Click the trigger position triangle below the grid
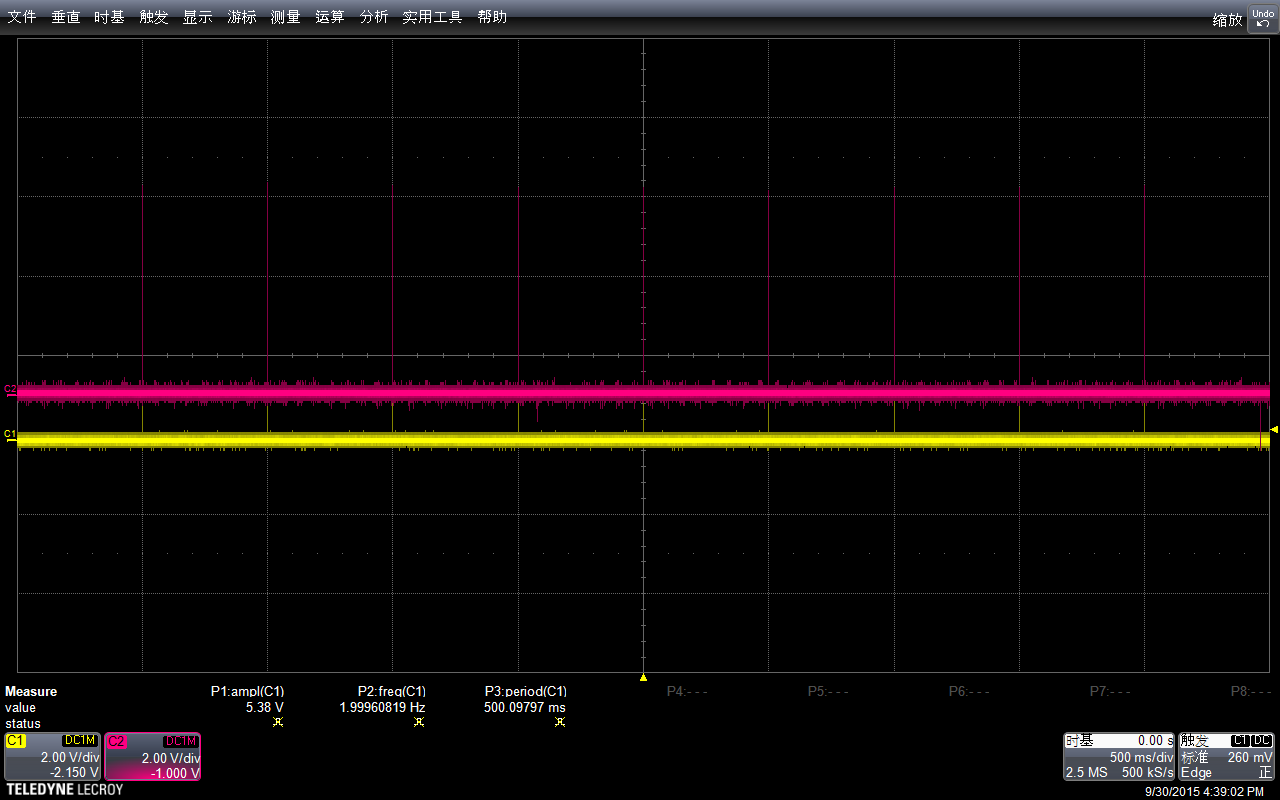The width and height of the screenshot is (1280, 800). click(x=643, y=677)
